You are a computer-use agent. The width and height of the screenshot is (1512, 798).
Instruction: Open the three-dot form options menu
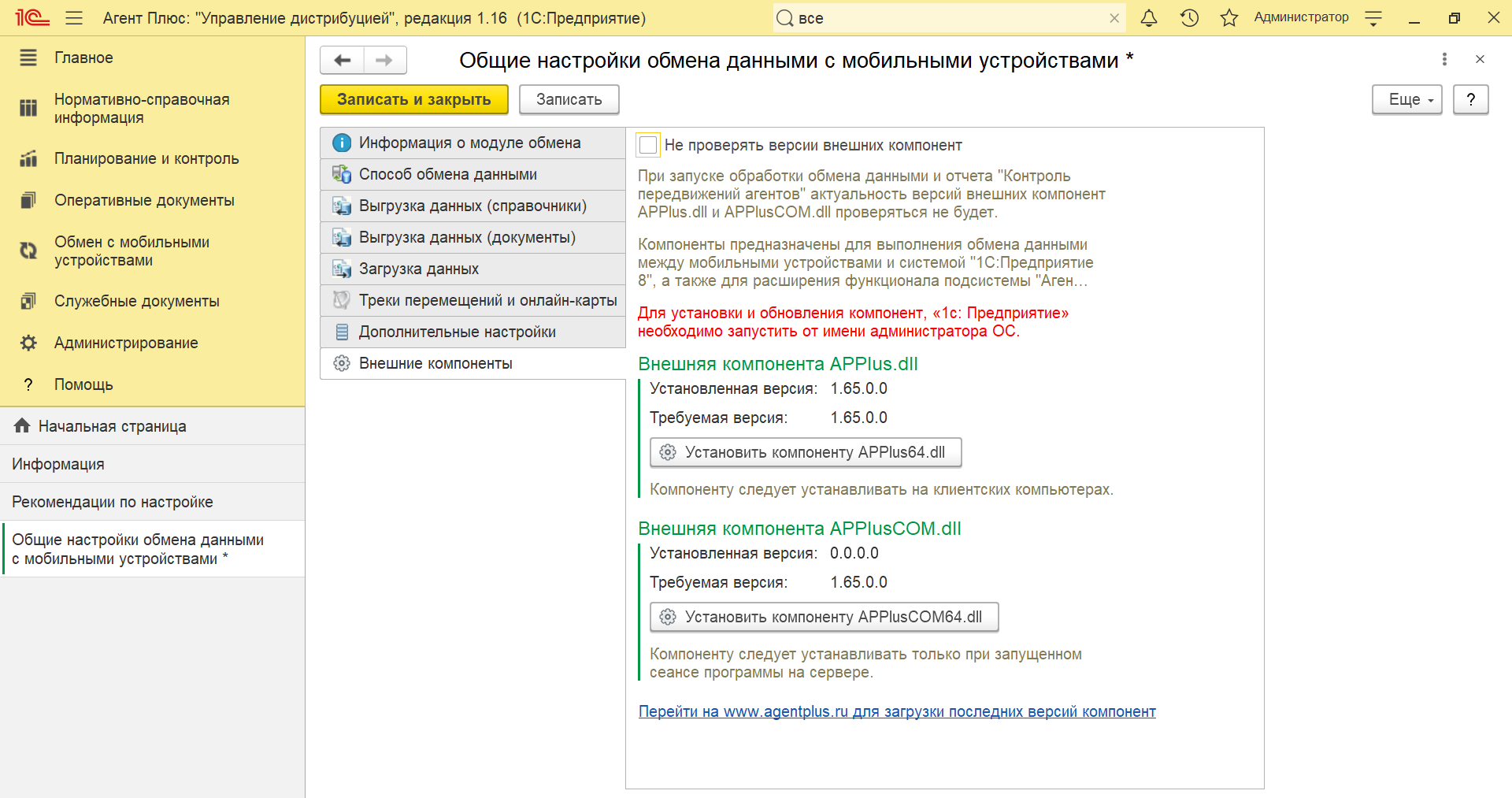(x=1444, y=59)
